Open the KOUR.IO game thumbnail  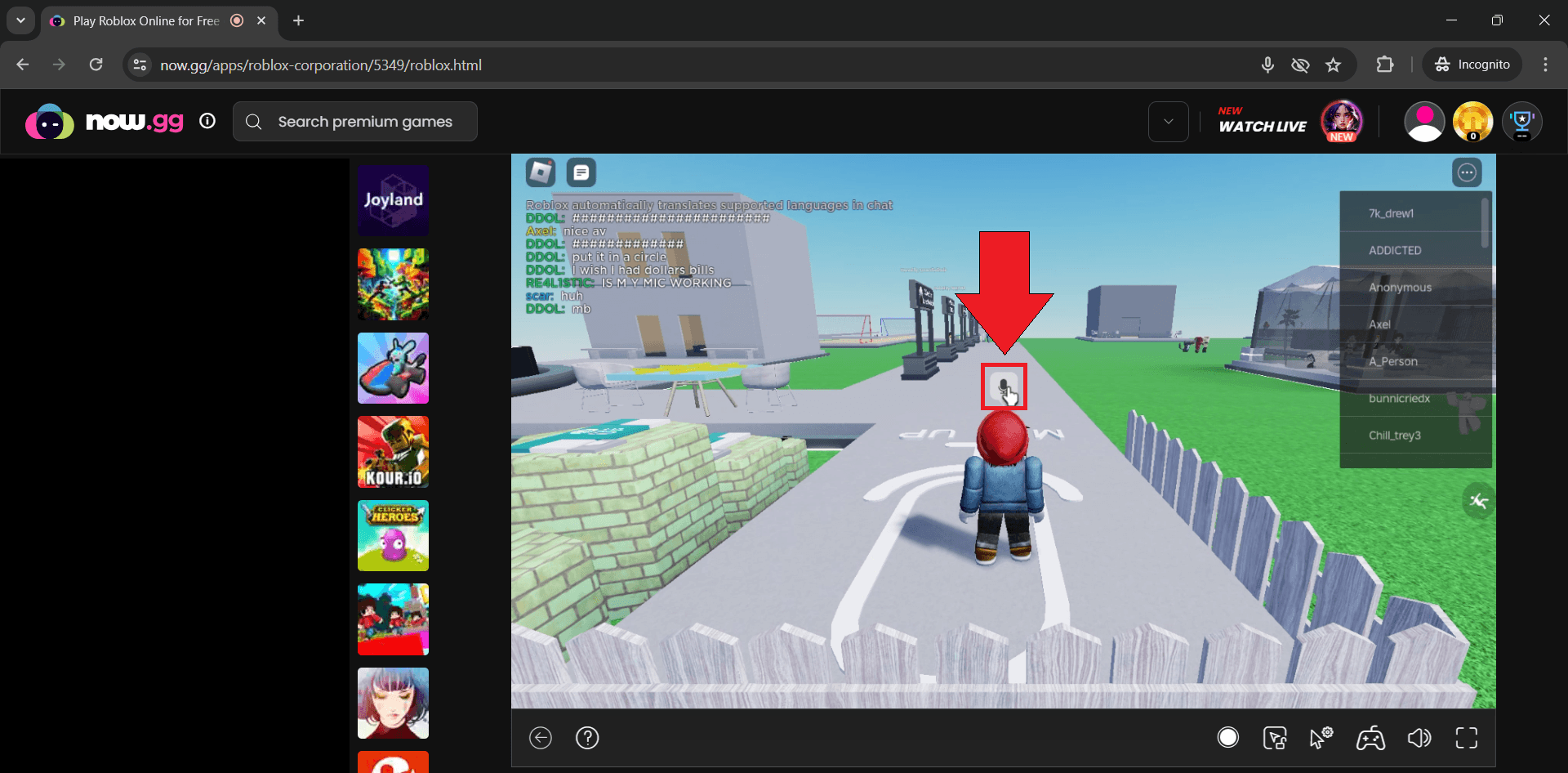click(393, 452)
